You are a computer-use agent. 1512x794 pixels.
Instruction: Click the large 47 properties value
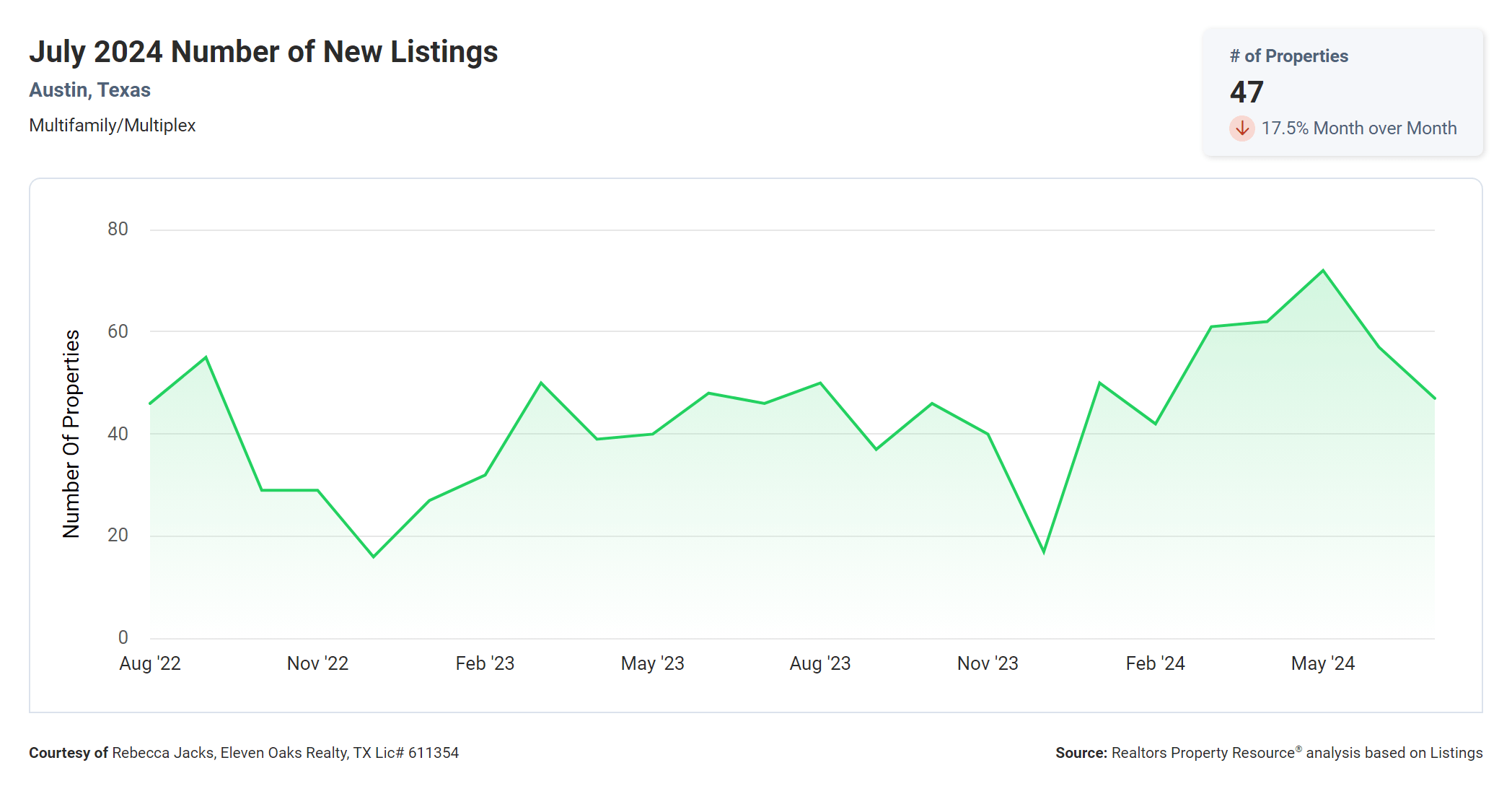(1247, 92)
